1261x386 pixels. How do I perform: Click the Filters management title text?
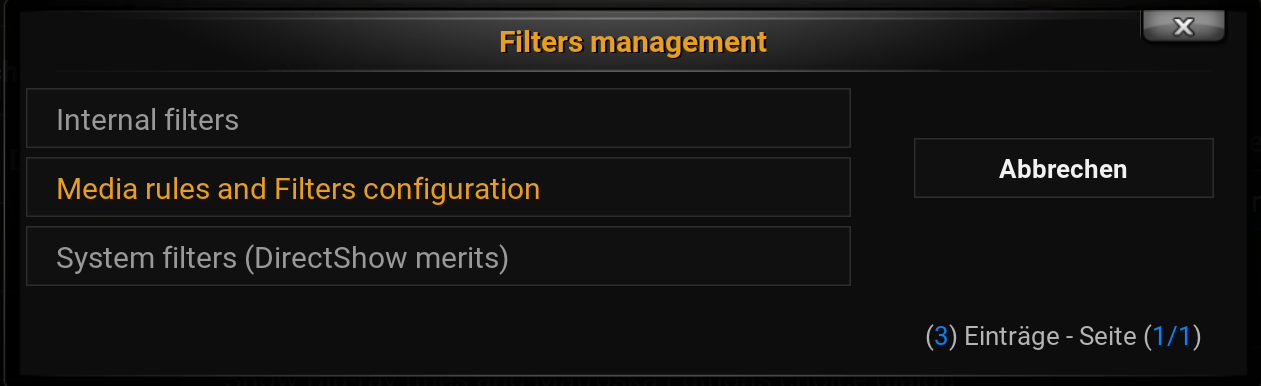click(633, 42)
